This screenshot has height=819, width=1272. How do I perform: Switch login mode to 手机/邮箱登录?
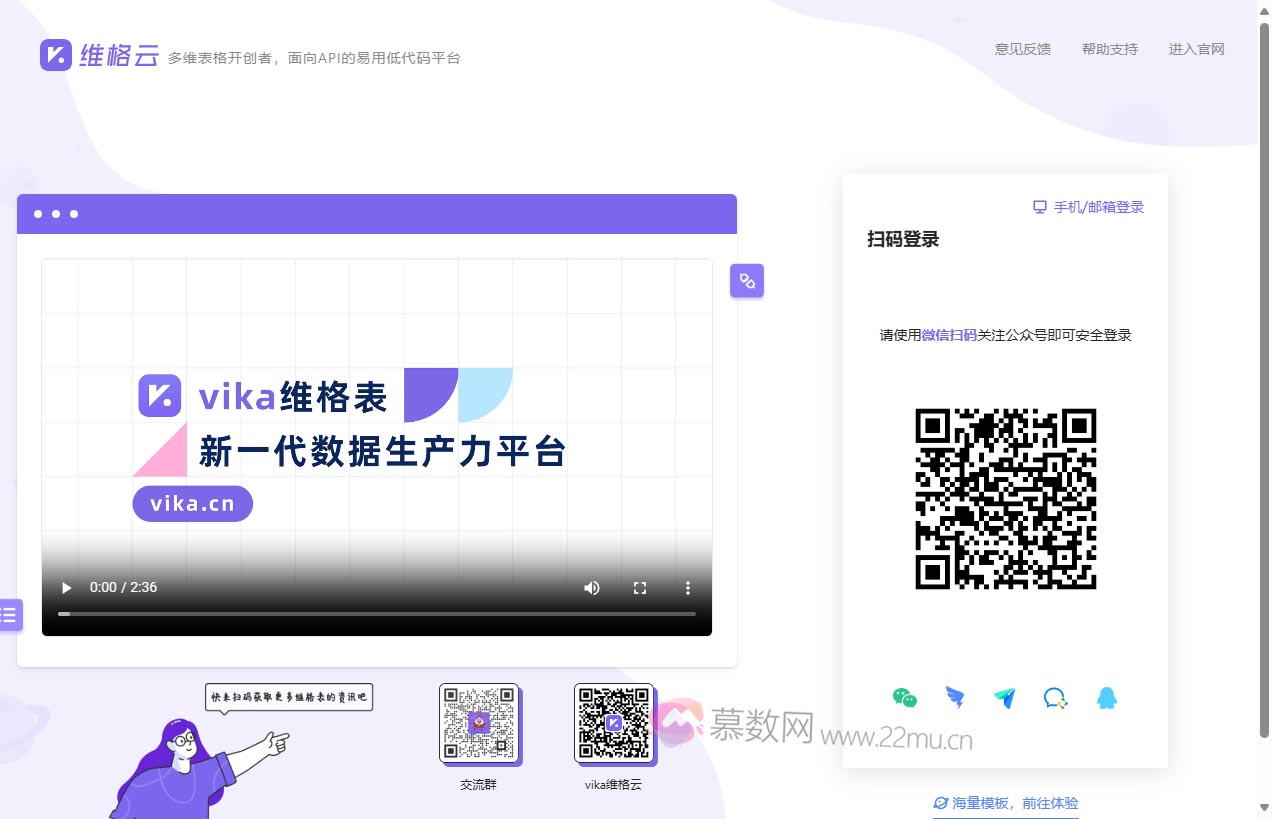pyautogui.click(x=1097, y=206)
